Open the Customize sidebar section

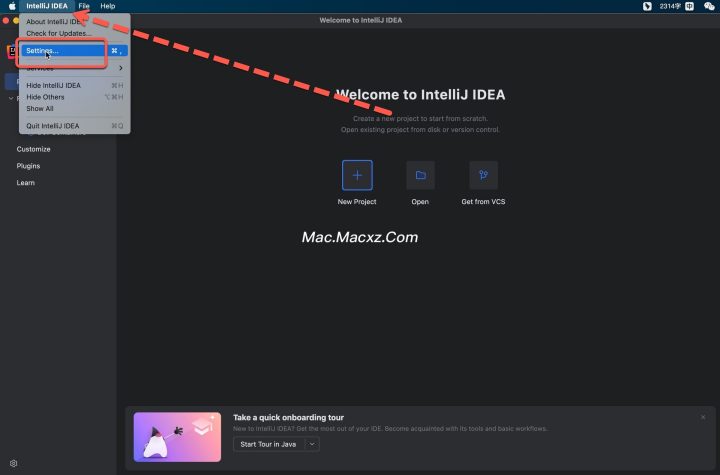point(34,149)
